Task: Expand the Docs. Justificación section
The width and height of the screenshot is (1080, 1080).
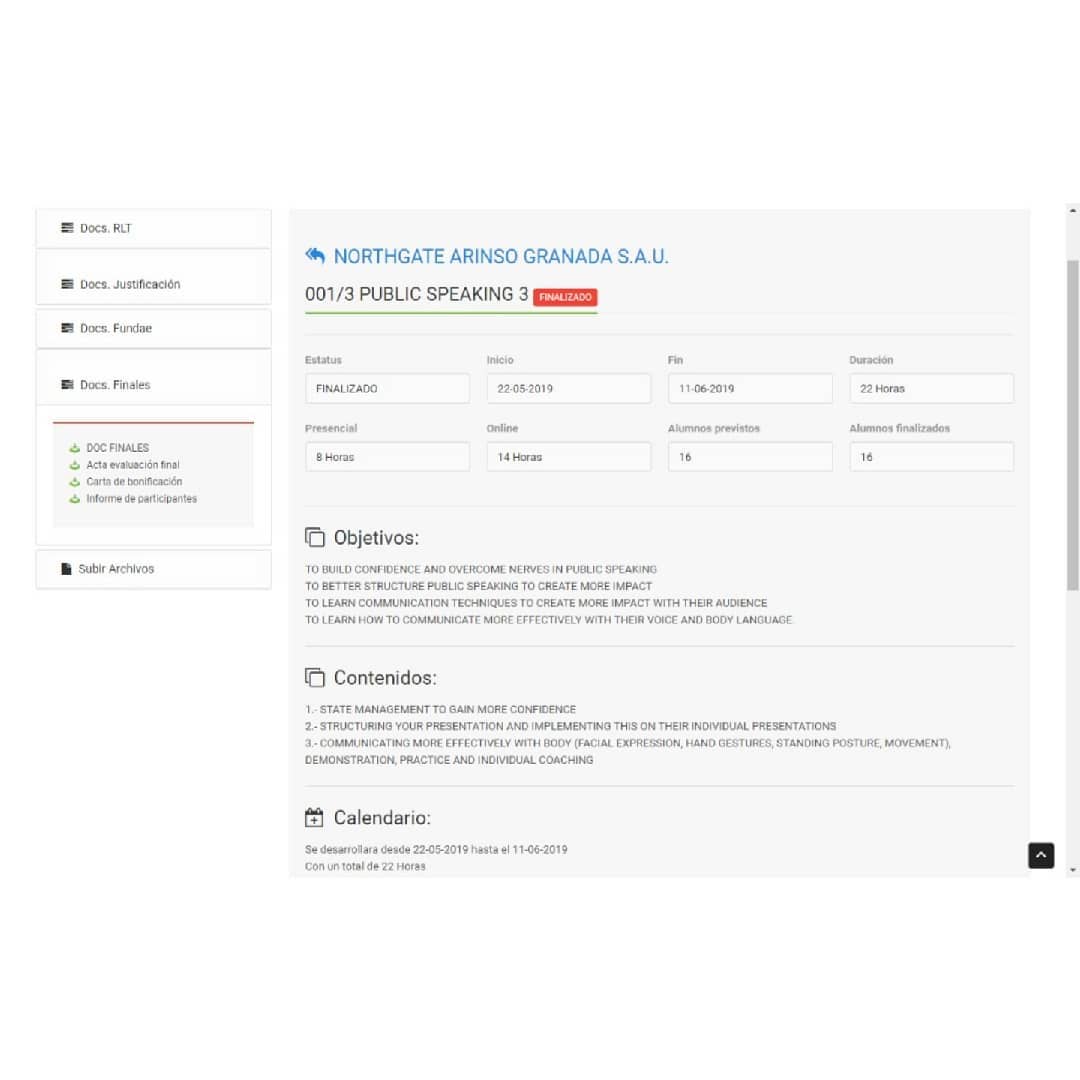Action: [x=154, y=278]
